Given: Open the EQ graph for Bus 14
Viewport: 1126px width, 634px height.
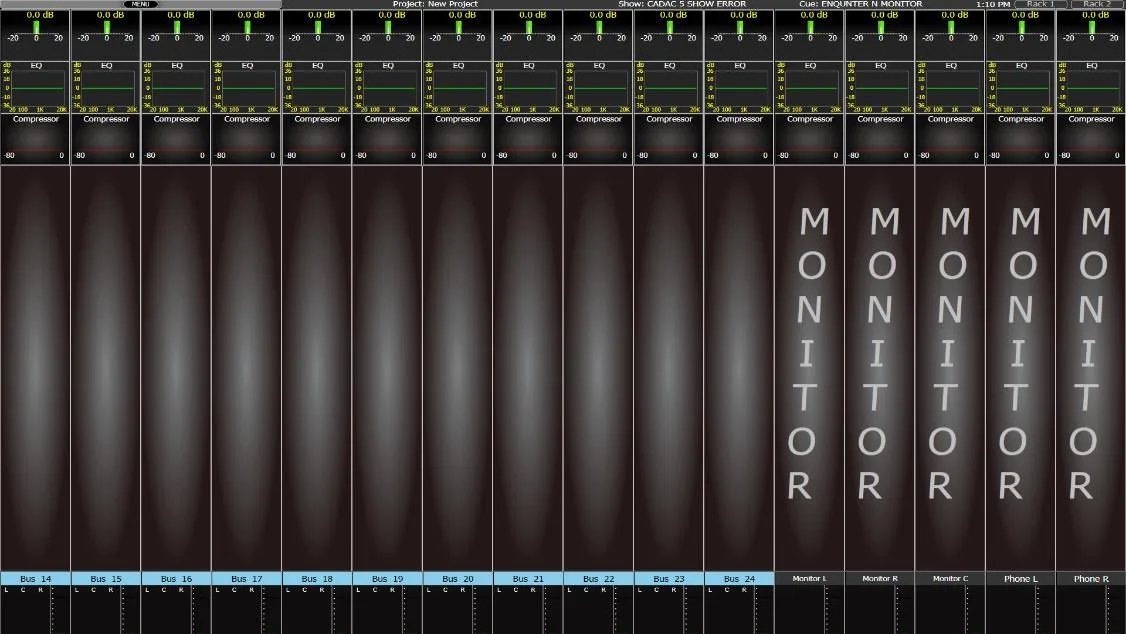Looking at the screenshot, I should point(35,88).
